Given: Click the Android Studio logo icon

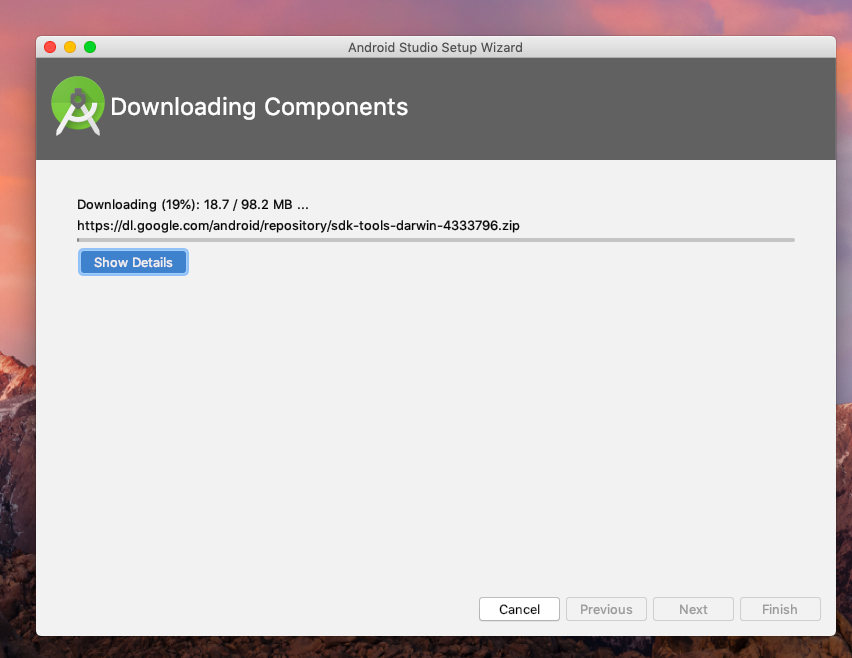Looking at the screenshot, I should [78, 106].
